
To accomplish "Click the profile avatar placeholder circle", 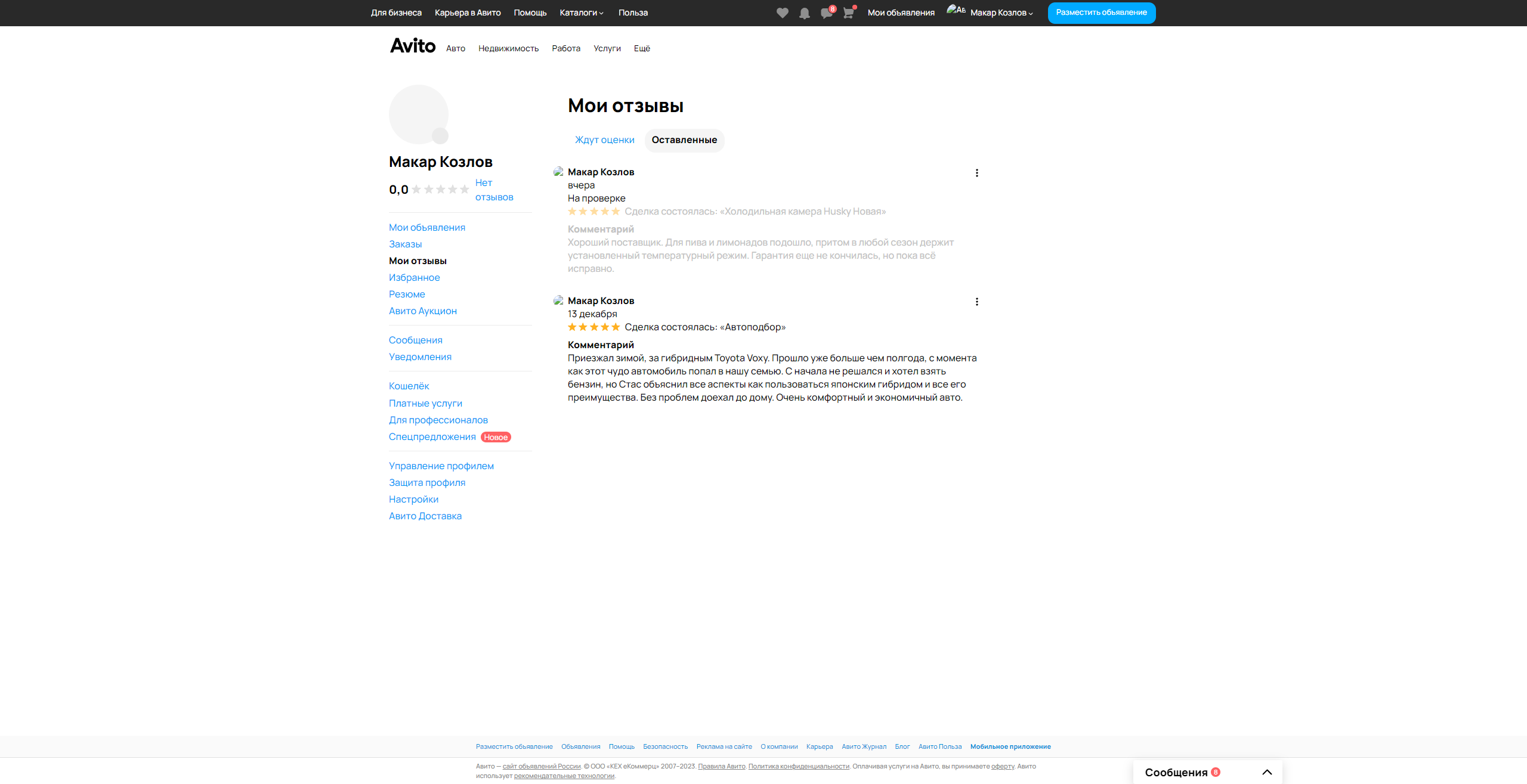I will (419, 114).
